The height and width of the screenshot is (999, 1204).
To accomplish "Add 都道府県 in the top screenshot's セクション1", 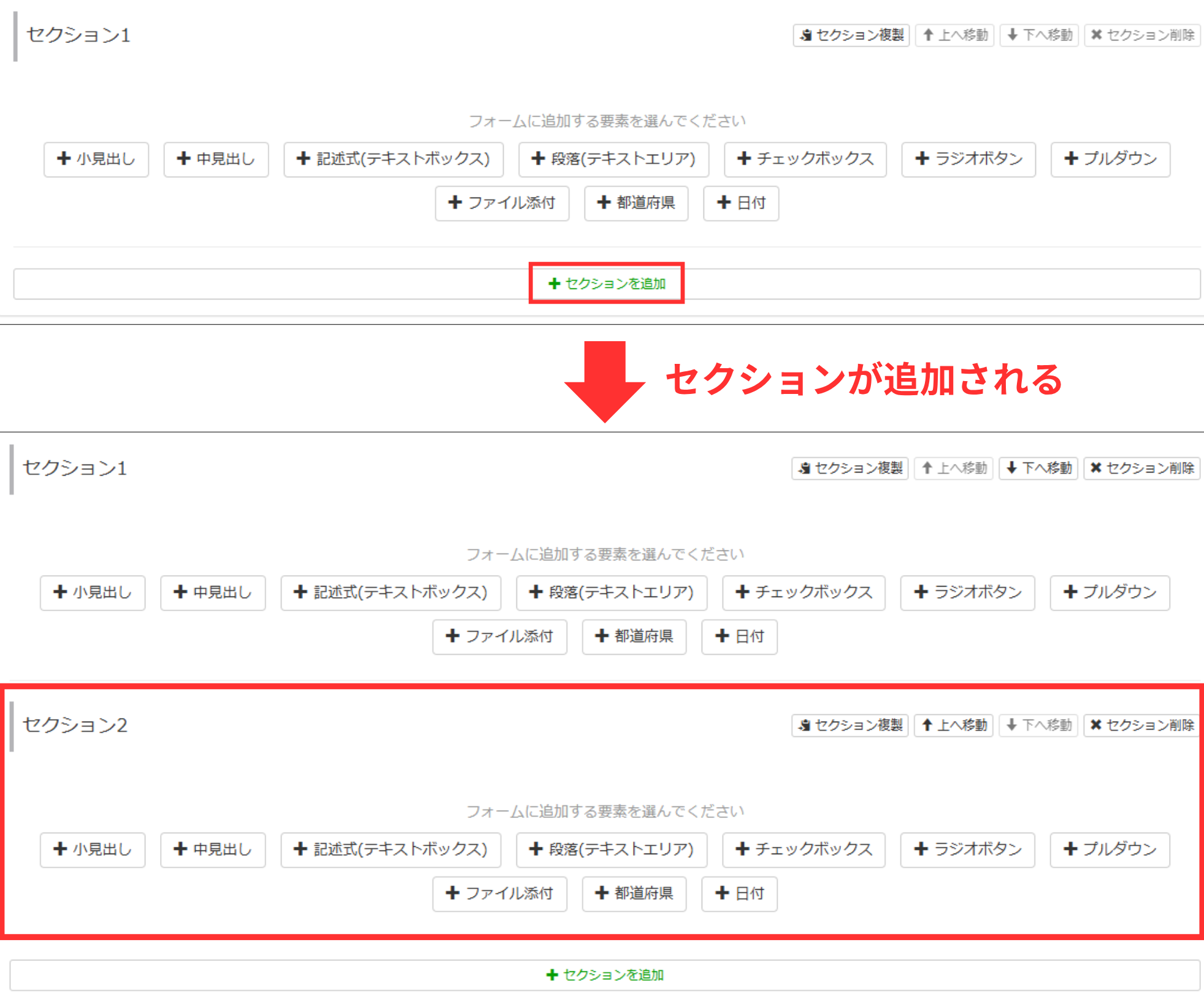I will click(636, 203).
